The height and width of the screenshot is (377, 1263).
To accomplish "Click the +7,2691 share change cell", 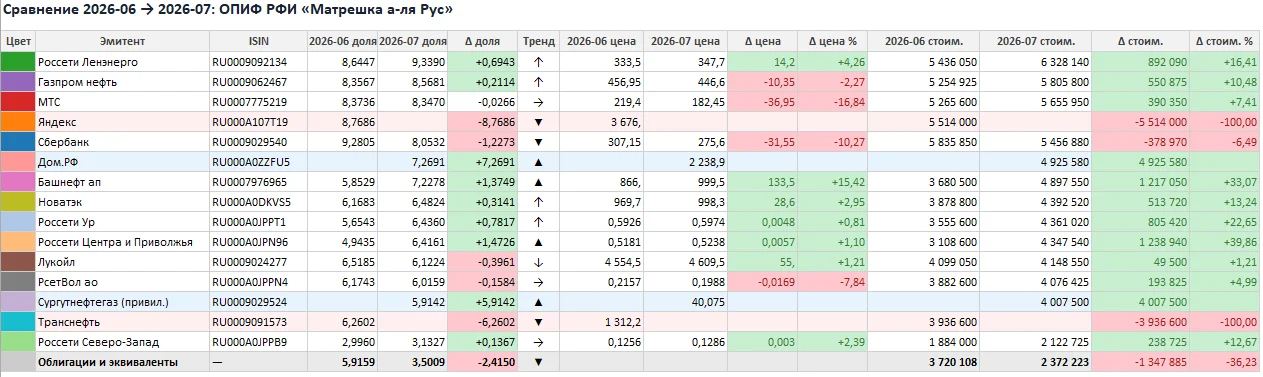I will [x=483, y=161].
